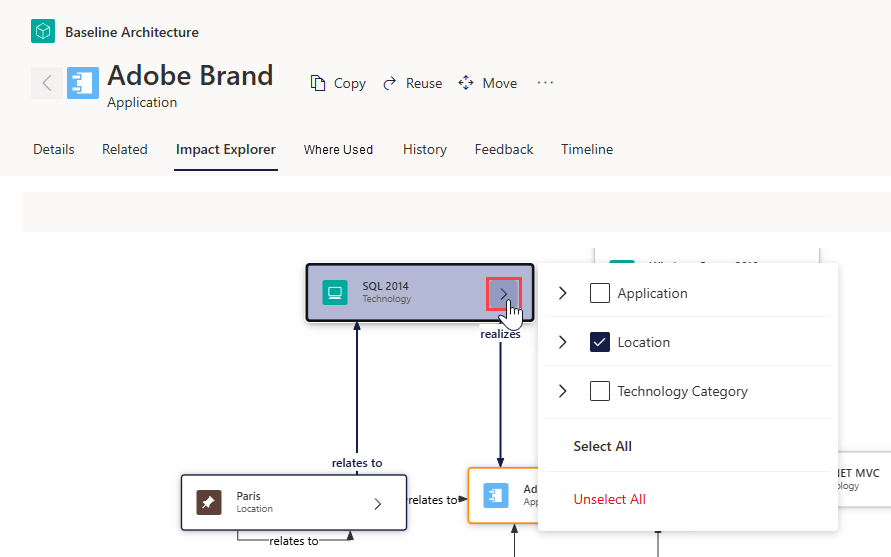Click the SQL 2014 technology icon
This screenshot has height=557, width=891.
pyautogui.click(x=335, y=293)
